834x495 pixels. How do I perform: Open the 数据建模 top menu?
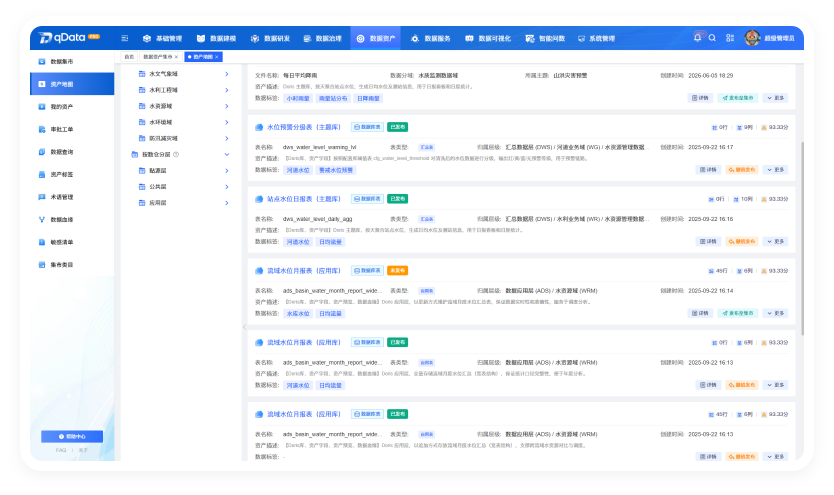pyautogui.click(x=216, y=38)
